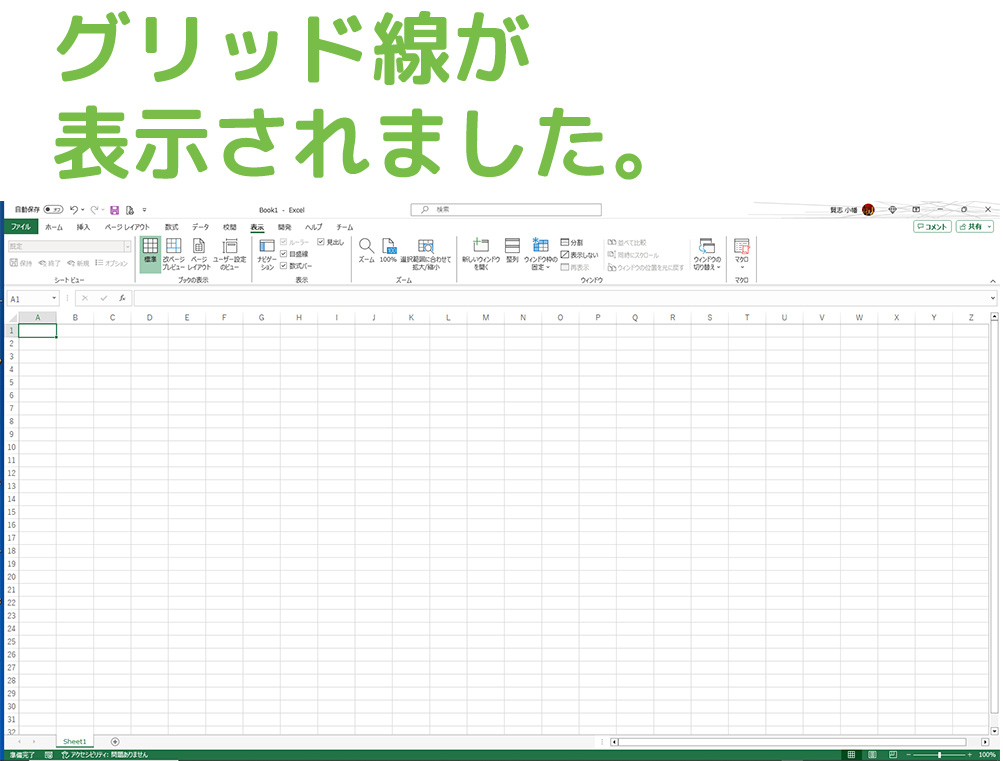Open ウィンドウの切り替え dropdown
Screen dimensions: 1003x761
pos(709,252)
